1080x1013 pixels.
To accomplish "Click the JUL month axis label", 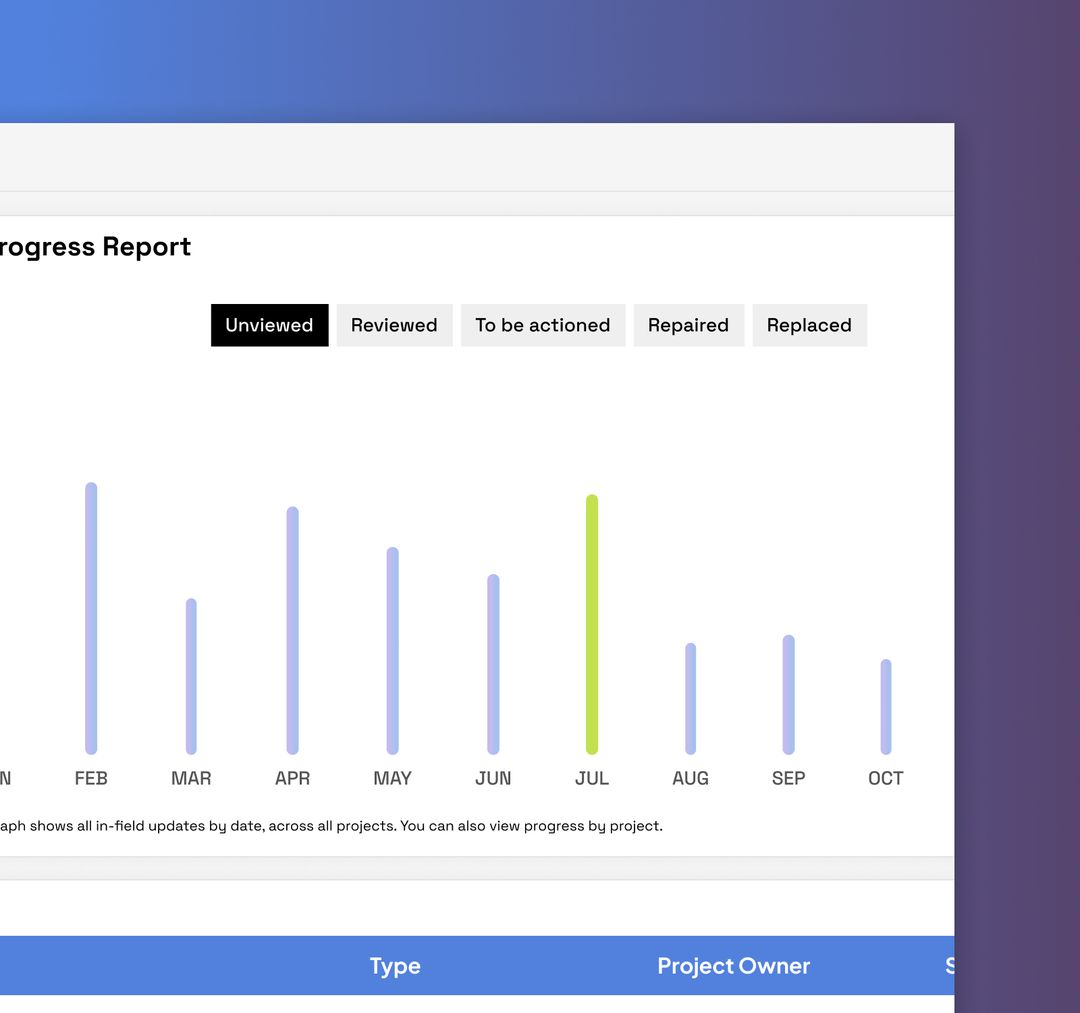I will point(592,778).
